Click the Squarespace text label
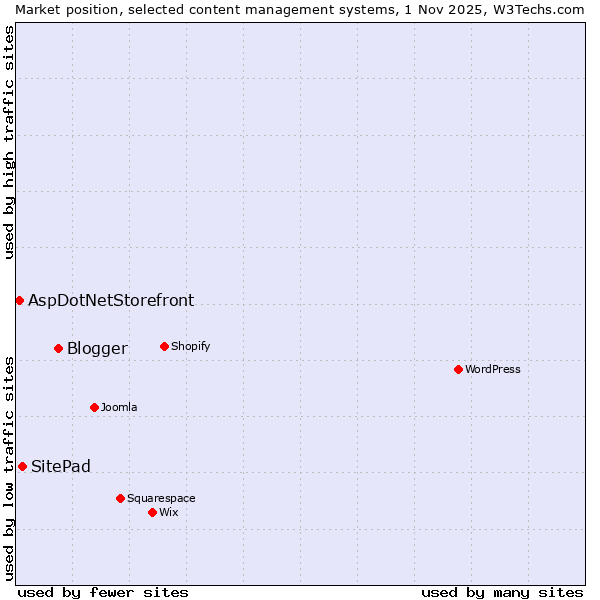The height and width of the screenshot is (600, 600). (161, 498)
